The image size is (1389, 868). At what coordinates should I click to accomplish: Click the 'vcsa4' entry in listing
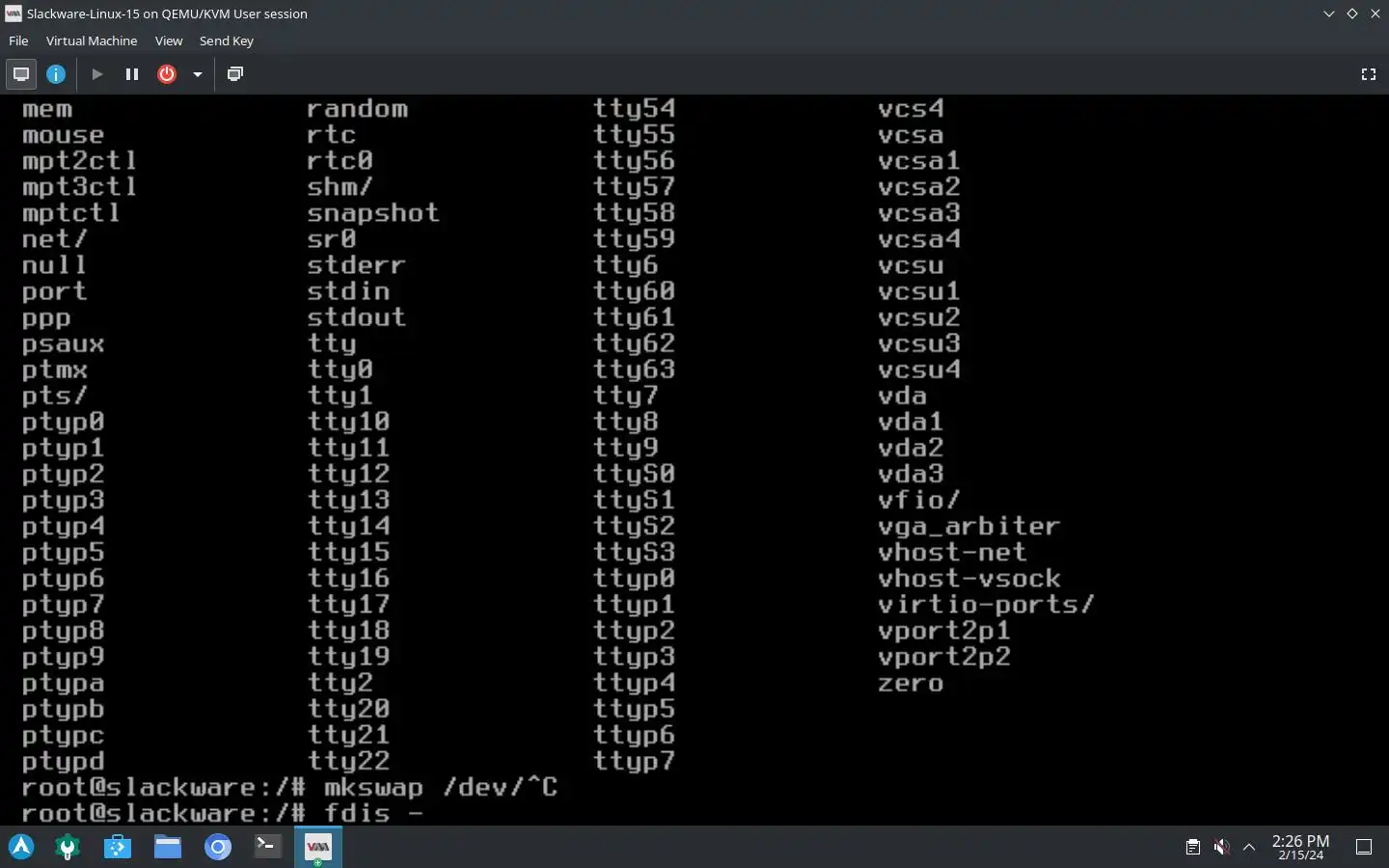click(x=918, y=239)
